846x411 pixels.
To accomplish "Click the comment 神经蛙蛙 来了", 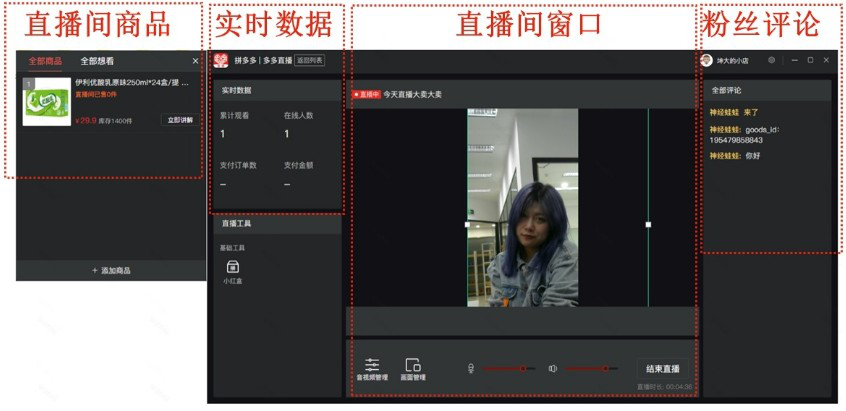I will (734, 113).
